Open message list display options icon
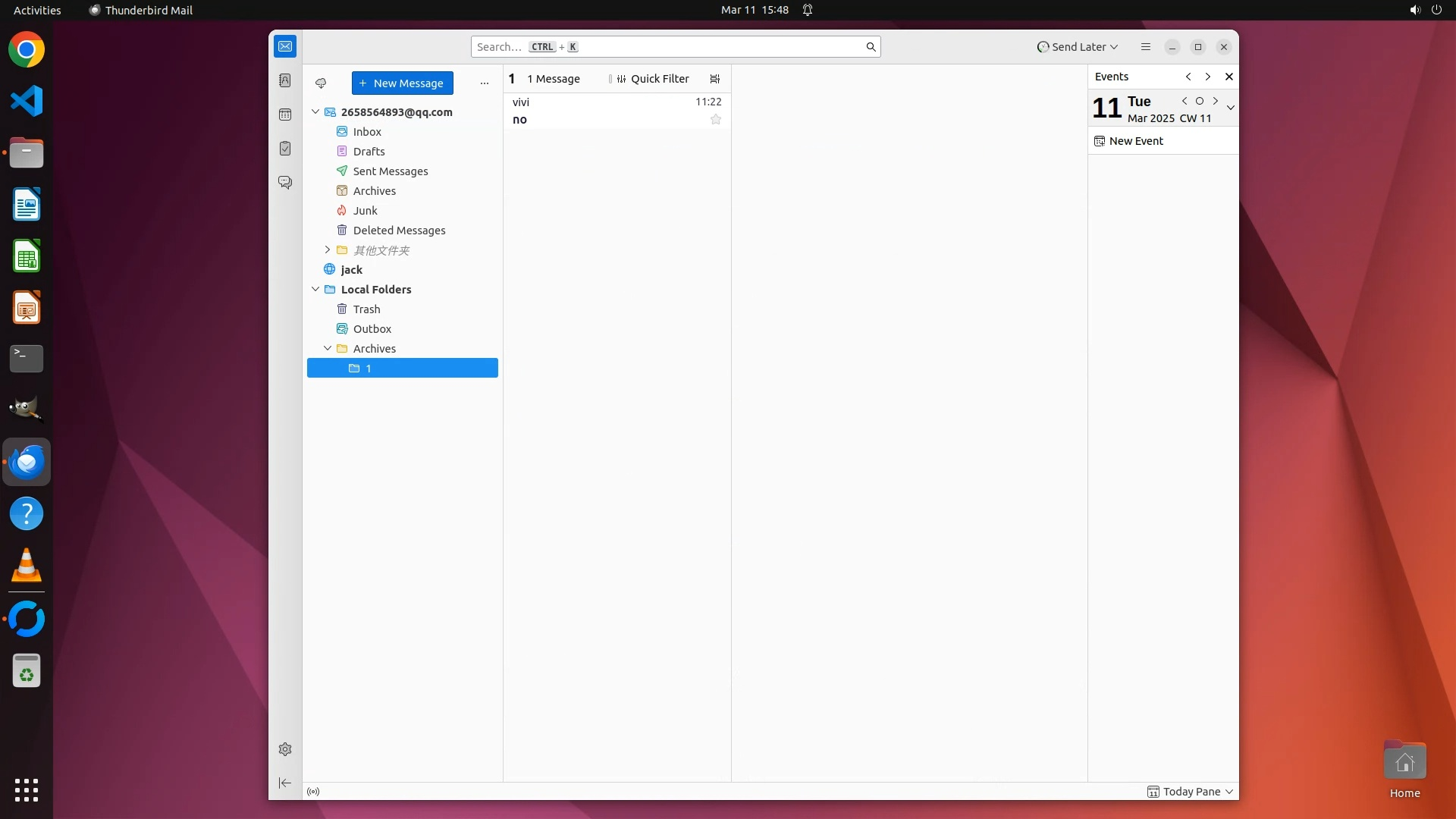This screenshot has width=1456, height=819. coord(714,79)
